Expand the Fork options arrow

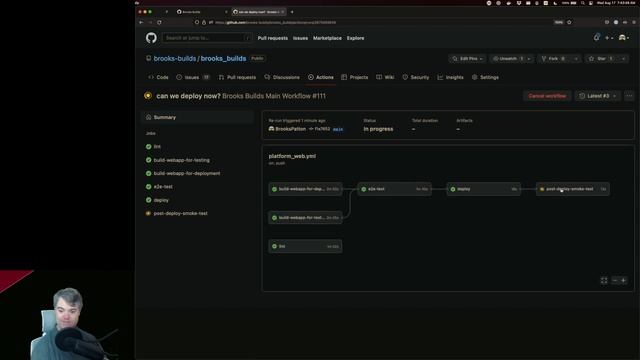click(576, 59)
